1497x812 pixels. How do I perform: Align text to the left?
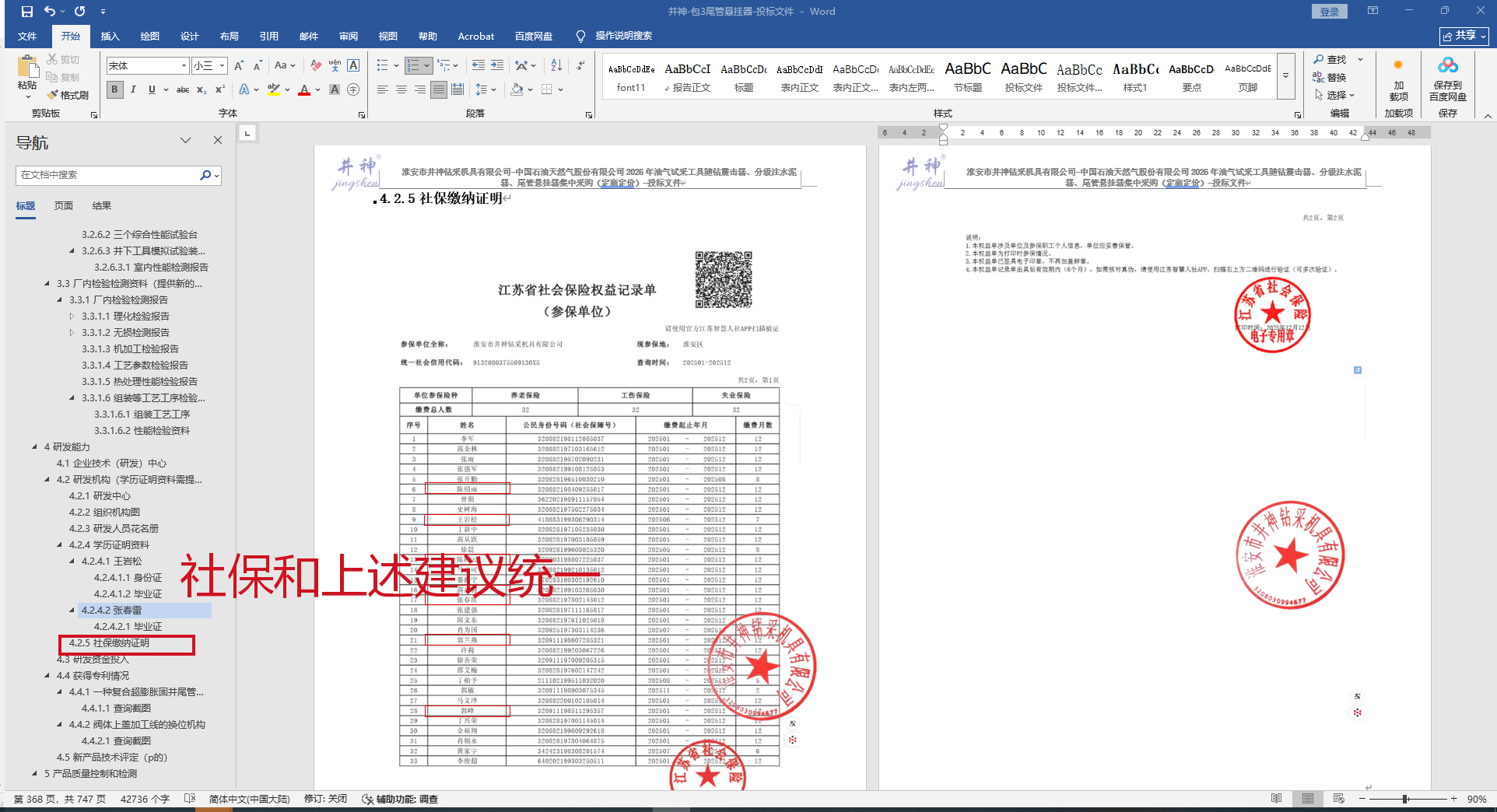pyautogui.click(x=383, y=89)
